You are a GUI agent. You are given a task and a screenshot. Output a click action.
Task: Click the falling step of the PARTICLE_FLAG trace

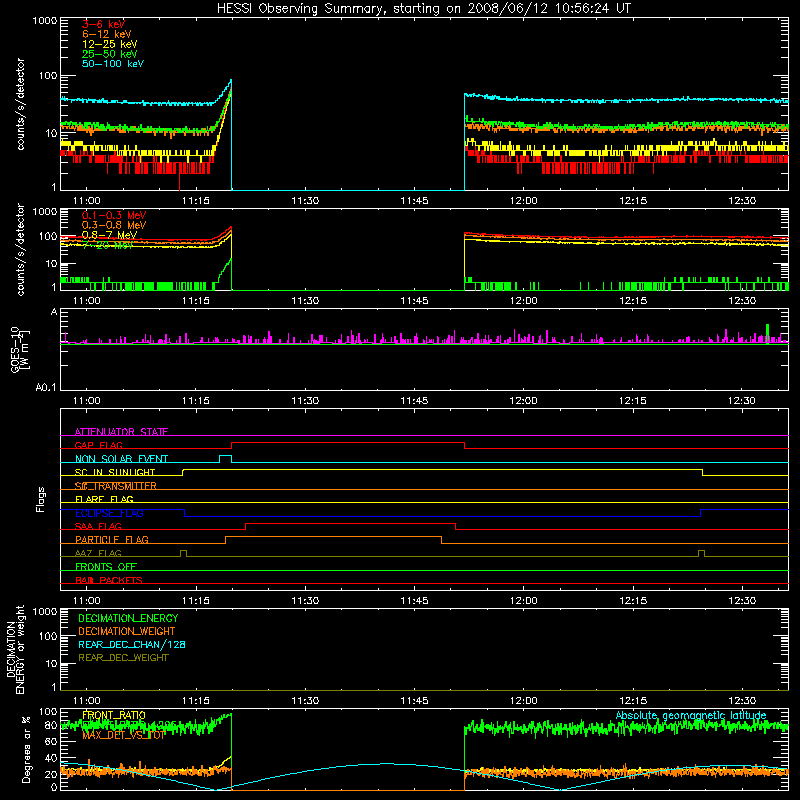click(x=441, y=540)
